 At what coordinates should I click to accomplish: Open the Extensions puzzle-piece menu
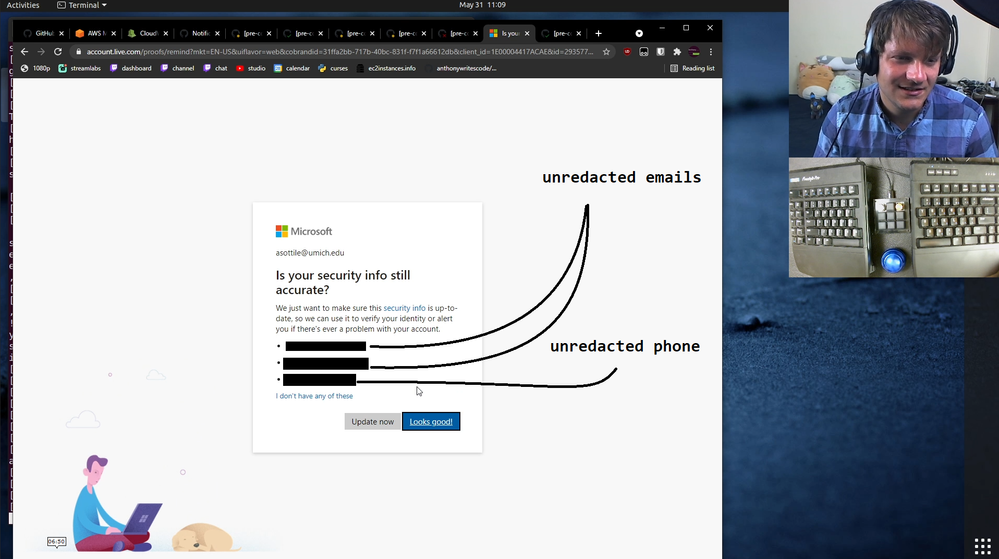click(x=677, y=52)
